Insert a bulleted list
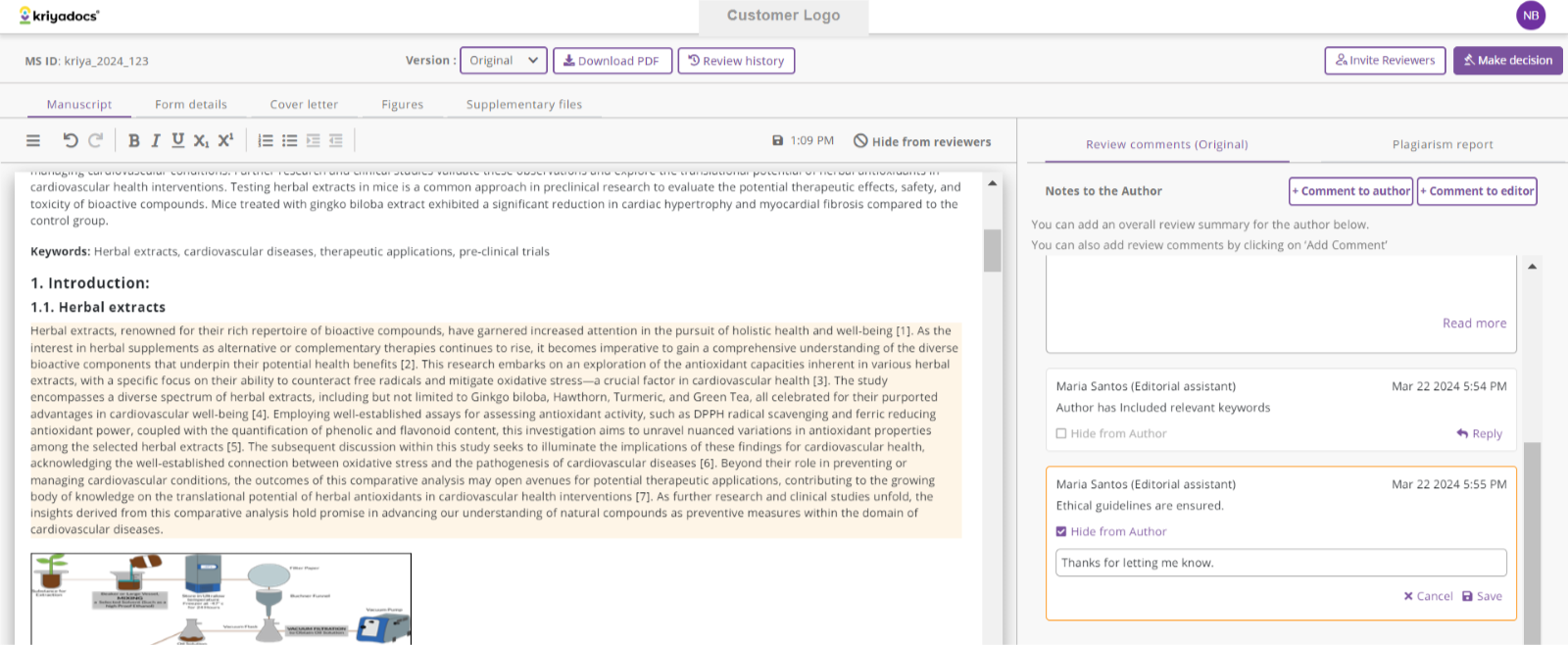The width and height of the screenshot is (1568, 645). (290, 141)
